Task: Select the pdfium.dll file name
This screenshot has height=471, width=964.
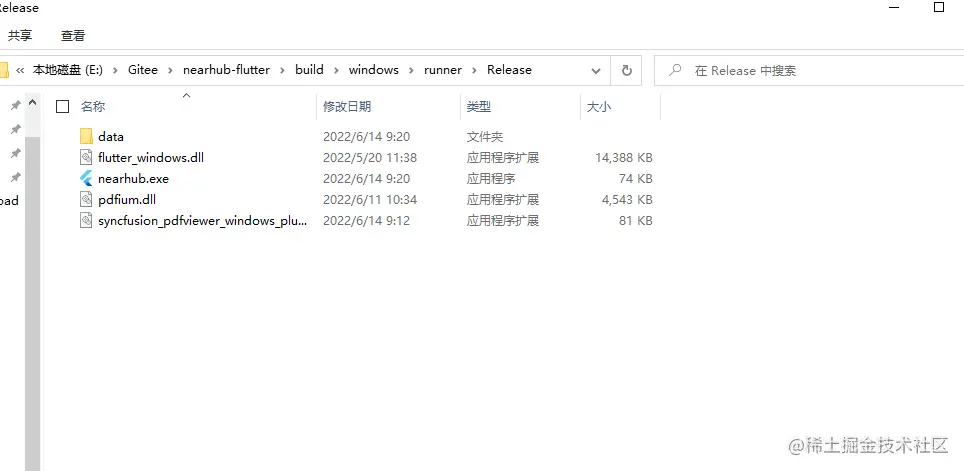Action: coord(127,200)
